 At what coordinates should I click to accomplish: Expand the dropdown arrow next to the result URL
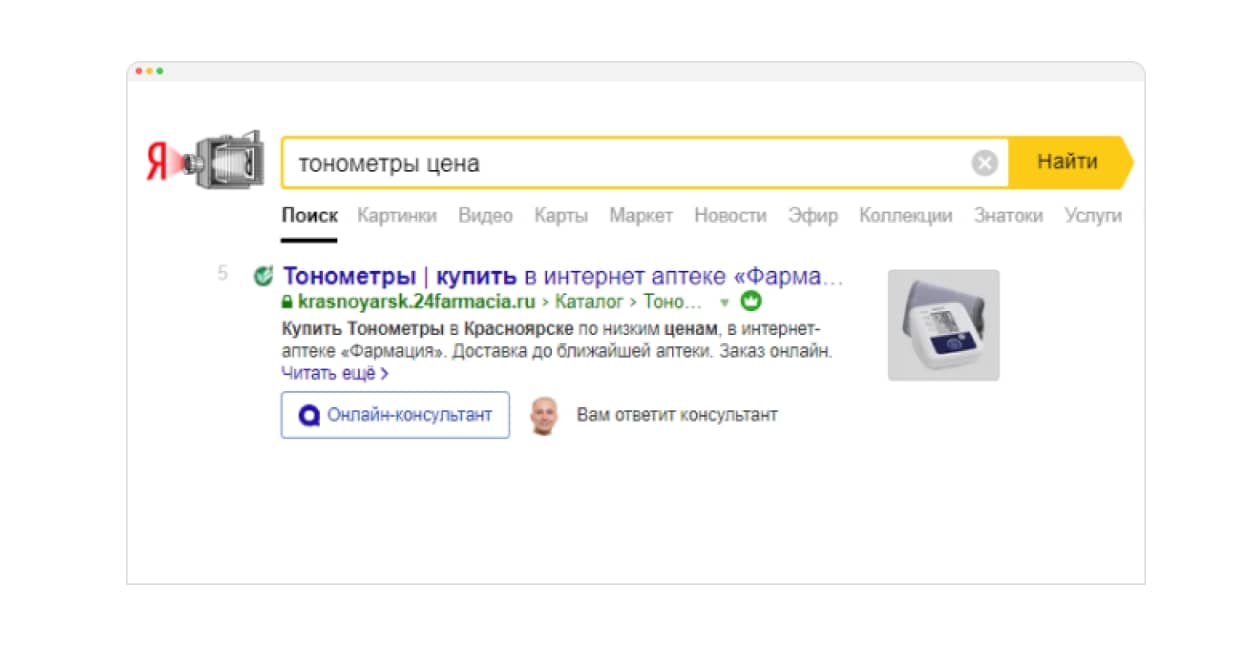click(x=725, y=302)
